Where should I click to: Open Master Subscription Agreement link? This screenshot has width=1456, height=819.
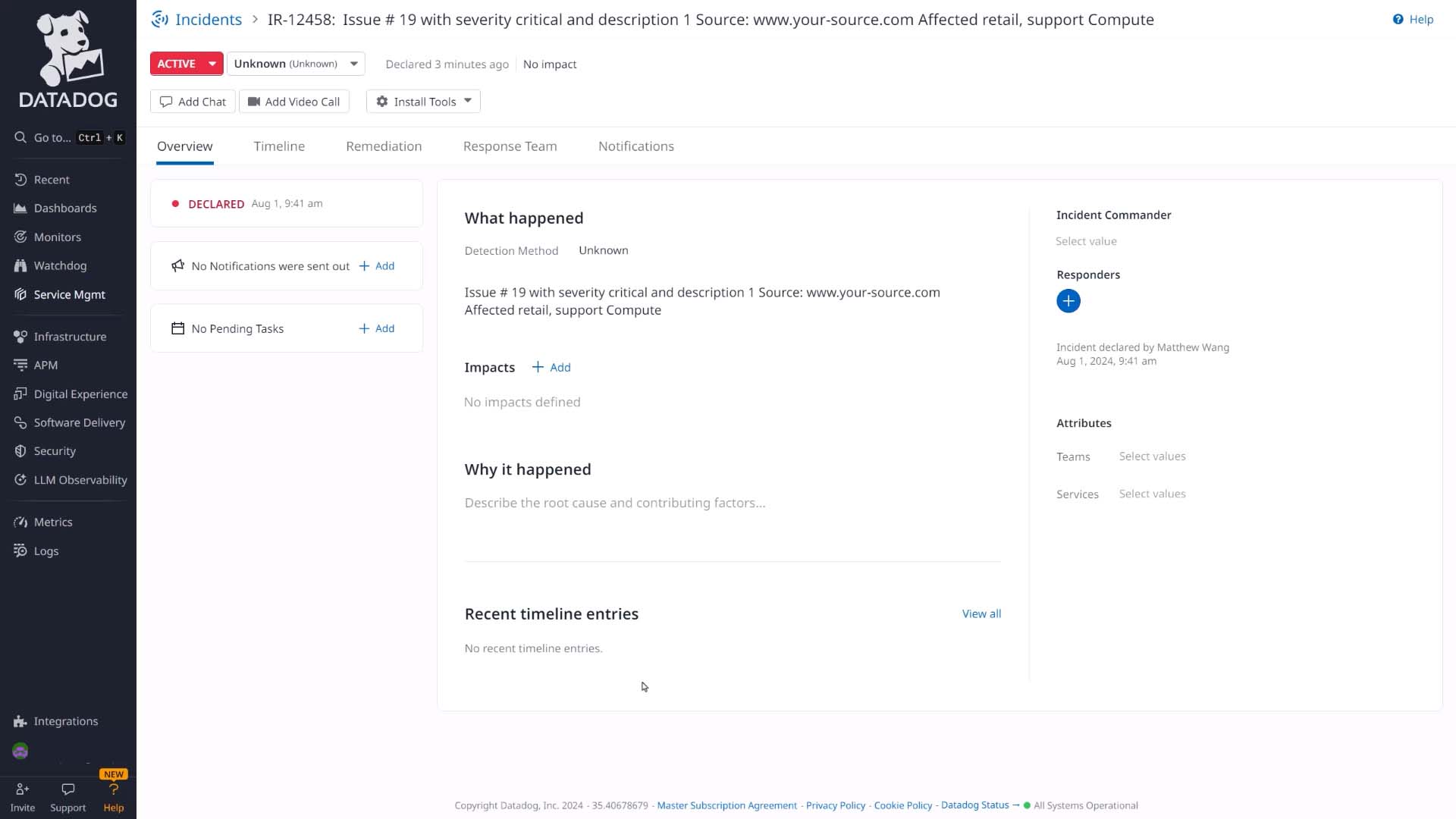[726, 805]
